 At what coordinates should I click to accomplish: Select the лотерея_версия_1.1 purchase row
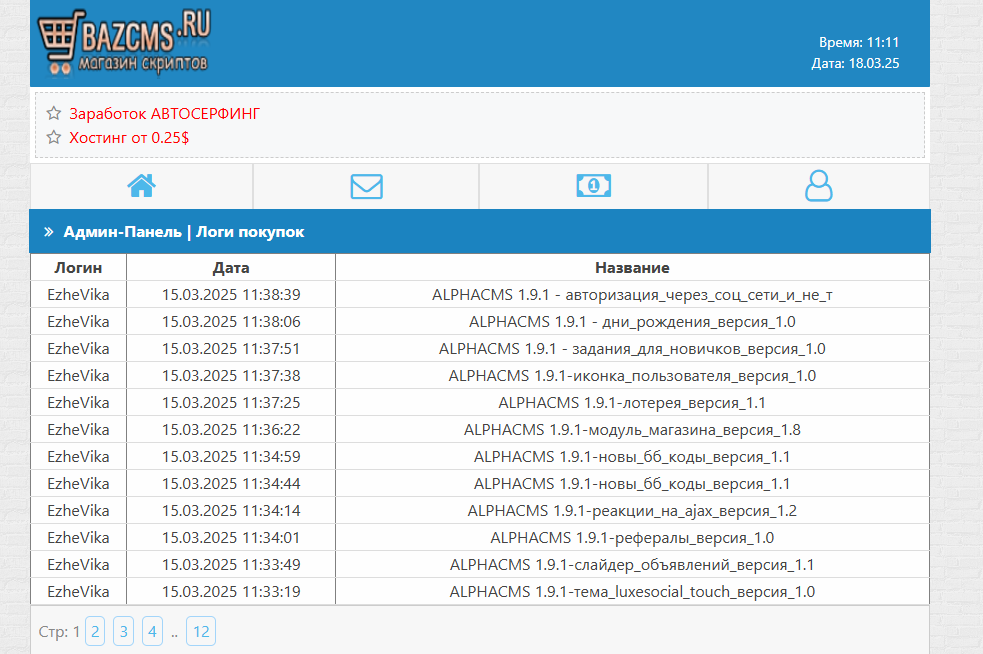[x=632, y=403]
